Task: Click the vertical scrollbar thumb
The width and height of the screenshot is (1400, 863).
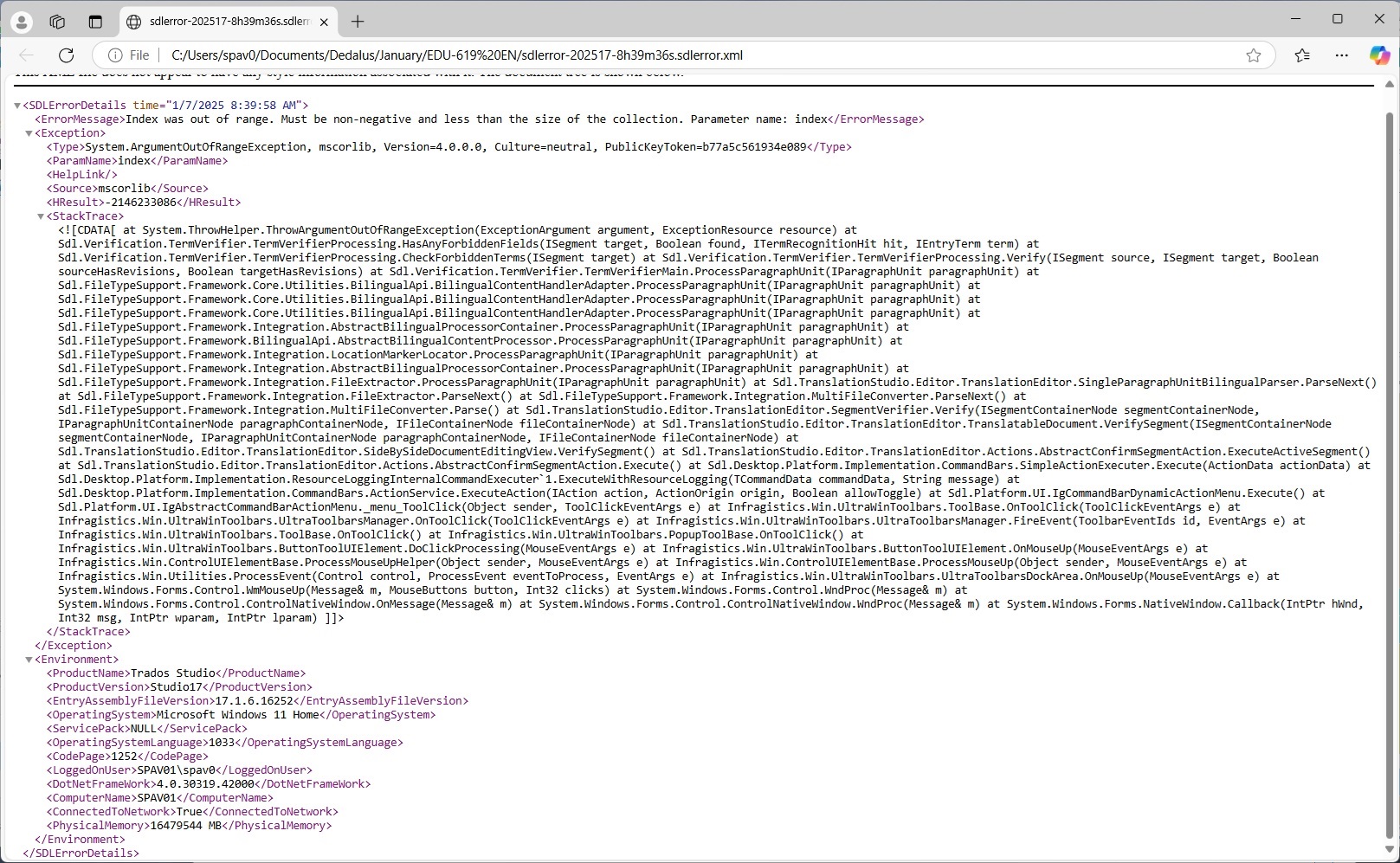Action: pyautogui.click(x=1390, y=473)
